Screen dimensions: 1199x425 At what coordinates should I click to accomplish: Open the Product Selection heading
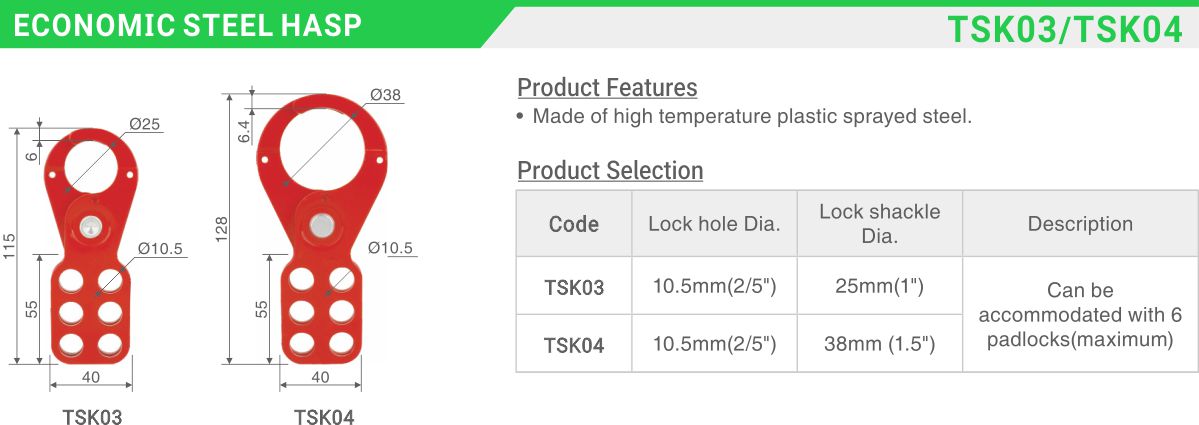610,170
